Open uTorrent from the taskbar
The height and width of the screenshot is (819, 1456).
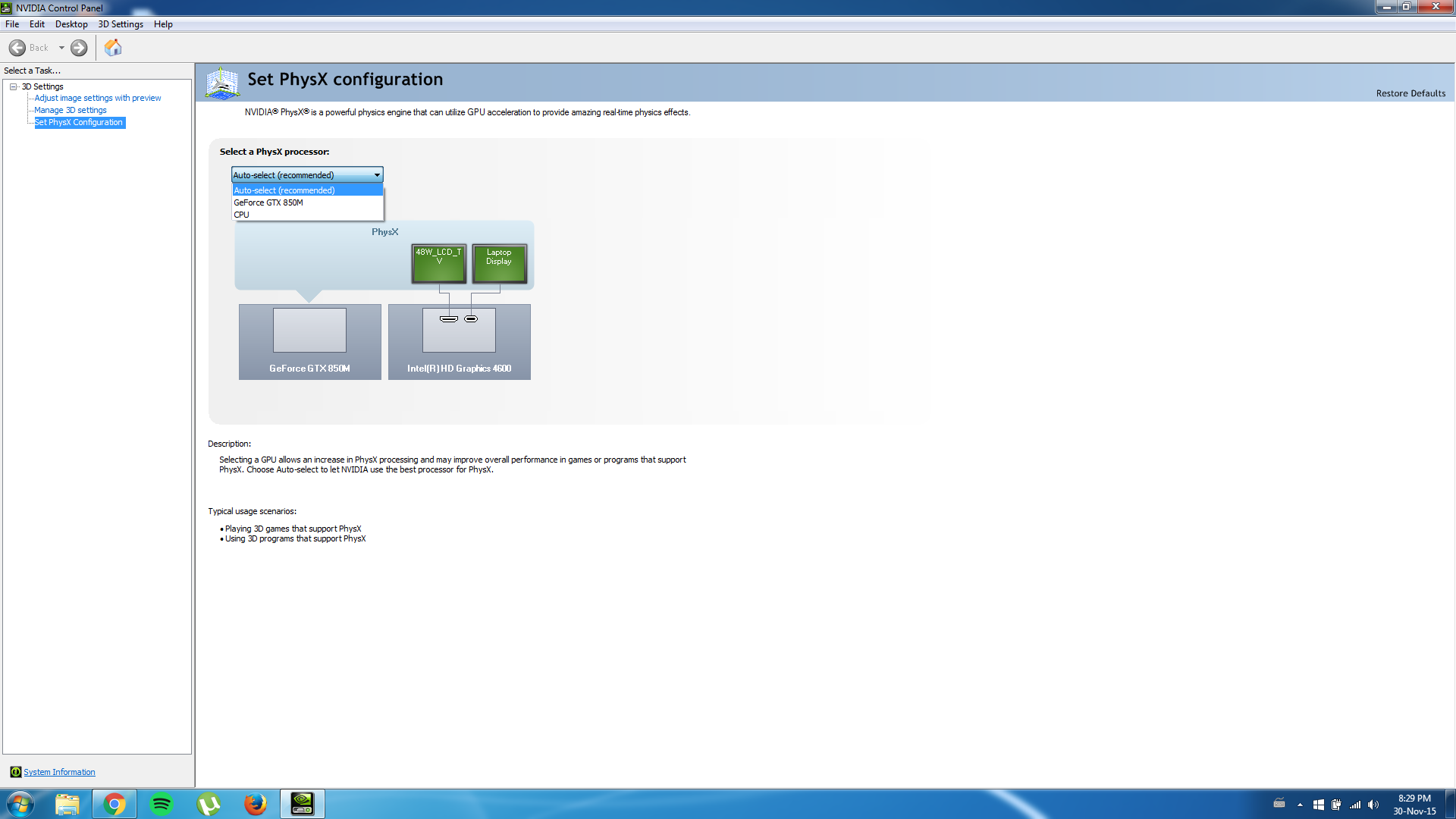tap(209, 804)
